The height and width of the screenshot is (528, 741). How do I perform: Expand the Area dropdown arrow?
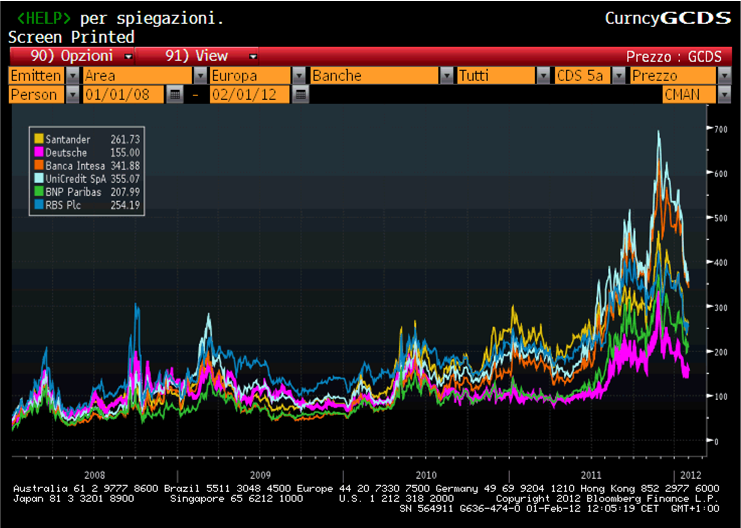(x=200, y=76)
